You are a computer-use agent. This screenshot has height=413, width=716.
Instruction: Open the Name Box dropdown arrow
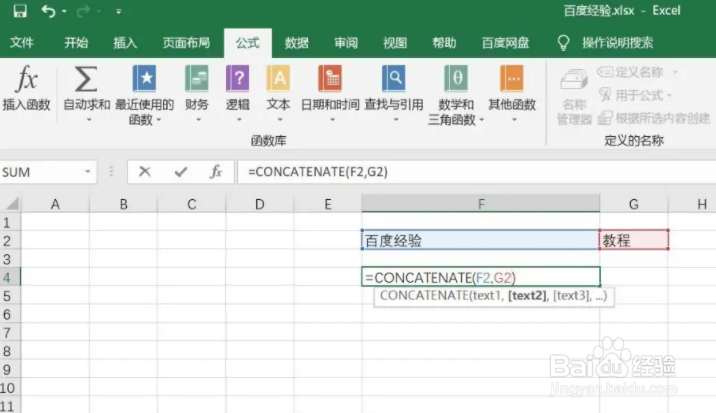click(88, 172)
